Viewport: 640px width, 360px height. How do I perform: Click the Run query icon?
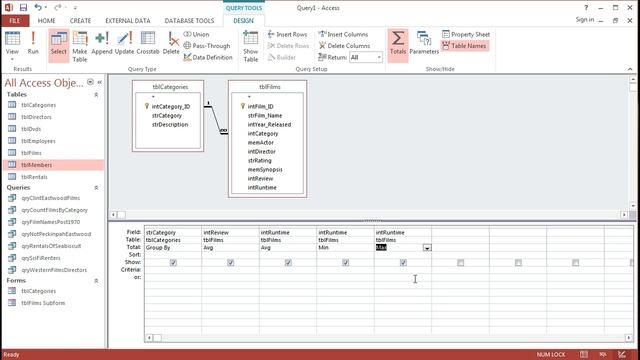pos(33,43)
